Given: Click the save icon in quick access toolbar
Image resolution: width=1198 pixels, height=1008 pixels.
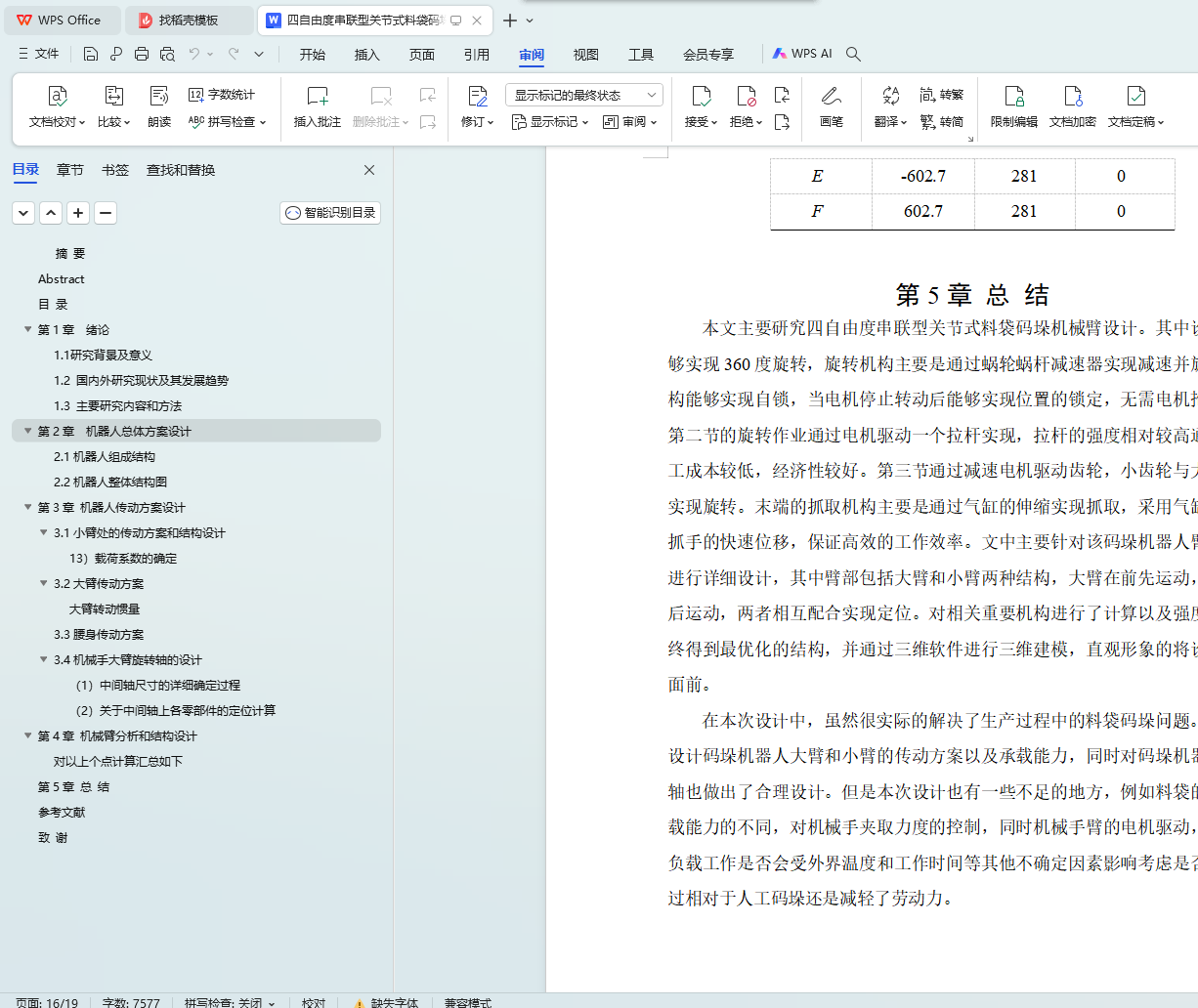Looking at the screenshot, I should [x=91, y=54].
